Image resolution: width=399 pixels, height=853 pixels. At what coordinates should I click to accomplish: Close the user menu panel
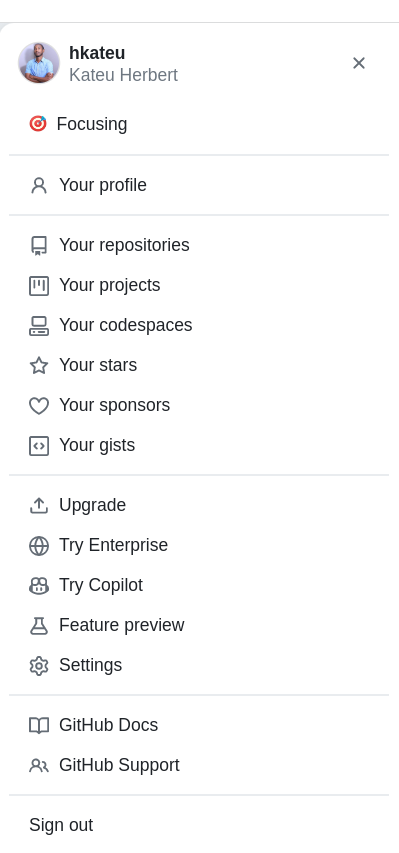[x=359, y=63]
